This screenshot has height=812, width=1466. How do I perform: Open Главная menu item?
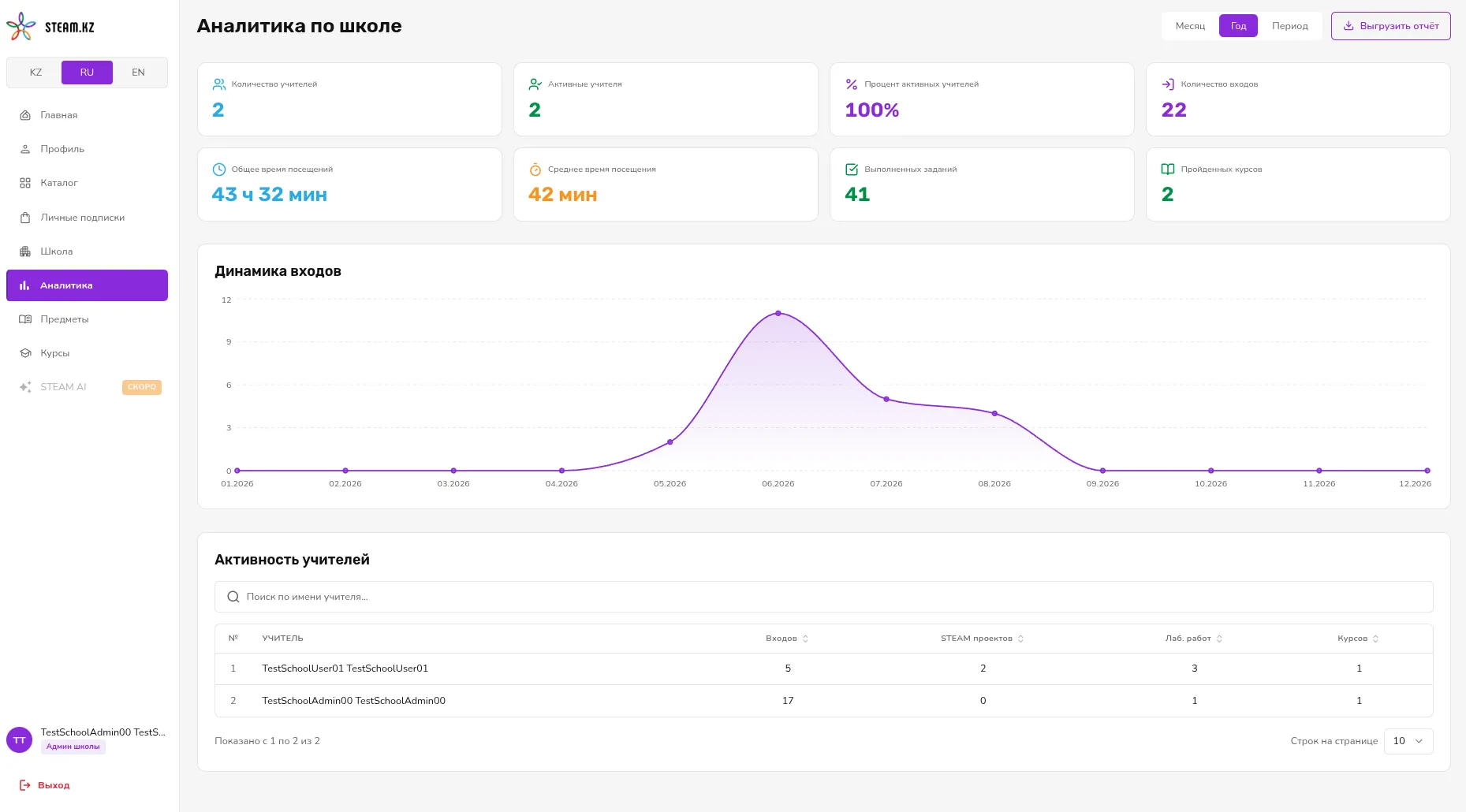coord(87,115)
